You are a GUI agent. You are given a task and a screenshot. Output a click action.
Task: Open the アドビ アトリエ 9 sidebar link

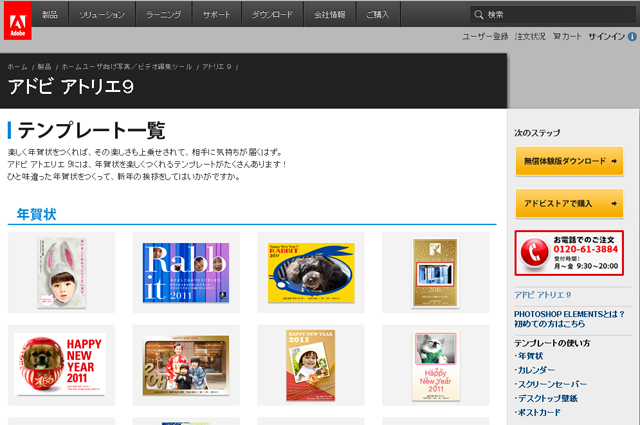pyautogui.click(x=542, y=295)
